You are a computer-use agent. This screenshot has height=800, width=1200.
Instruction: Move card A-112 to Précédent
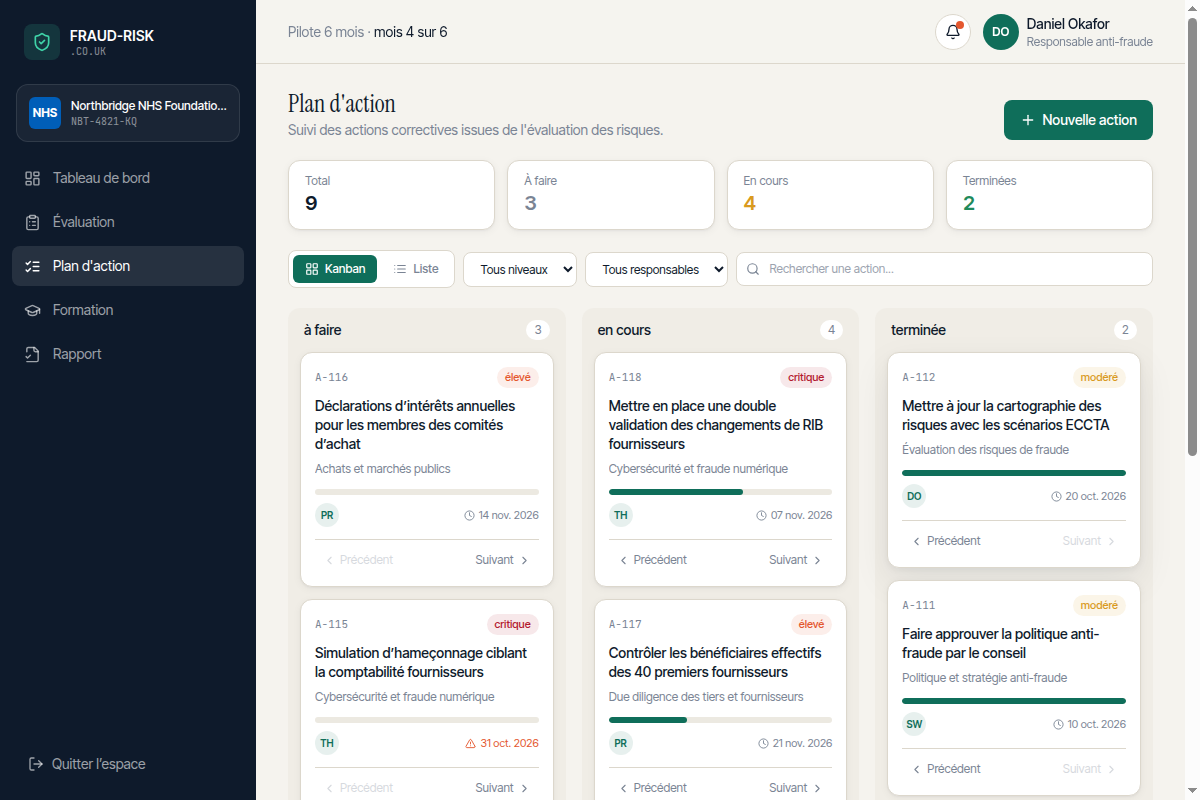click(946, 541)
